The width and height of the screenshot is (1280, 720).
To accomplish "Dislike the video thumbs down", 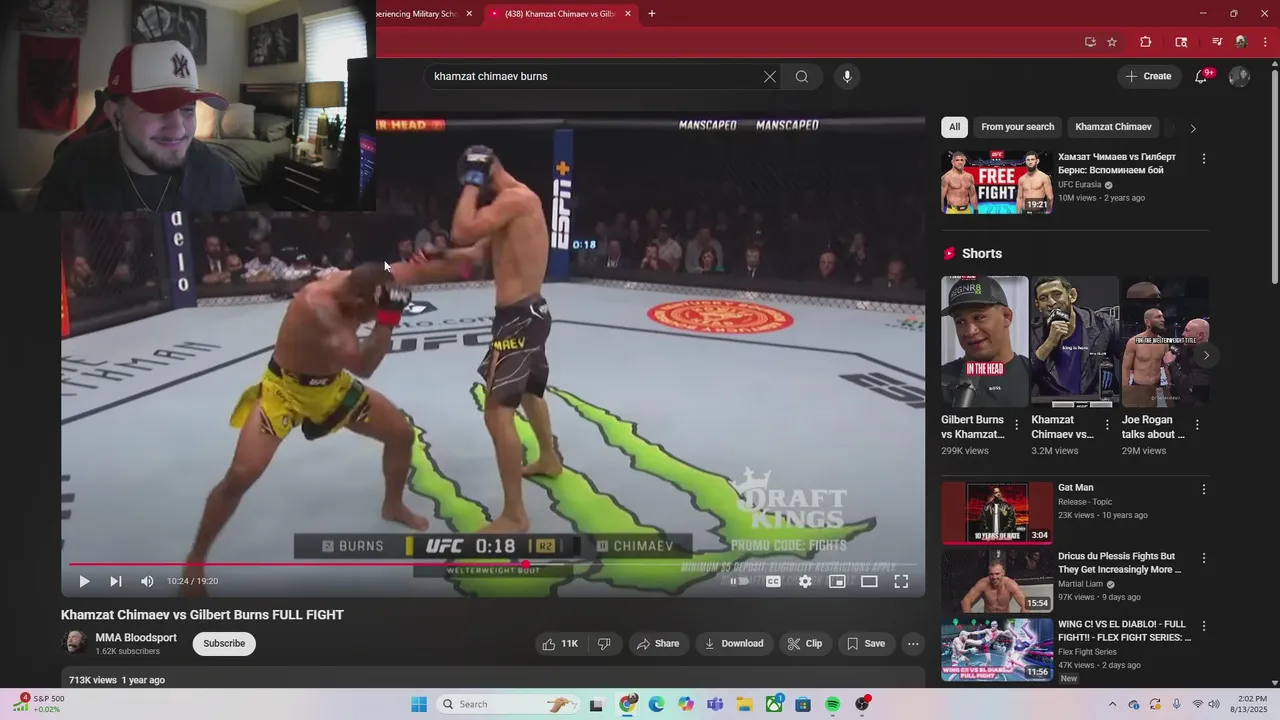I will 604,644.
